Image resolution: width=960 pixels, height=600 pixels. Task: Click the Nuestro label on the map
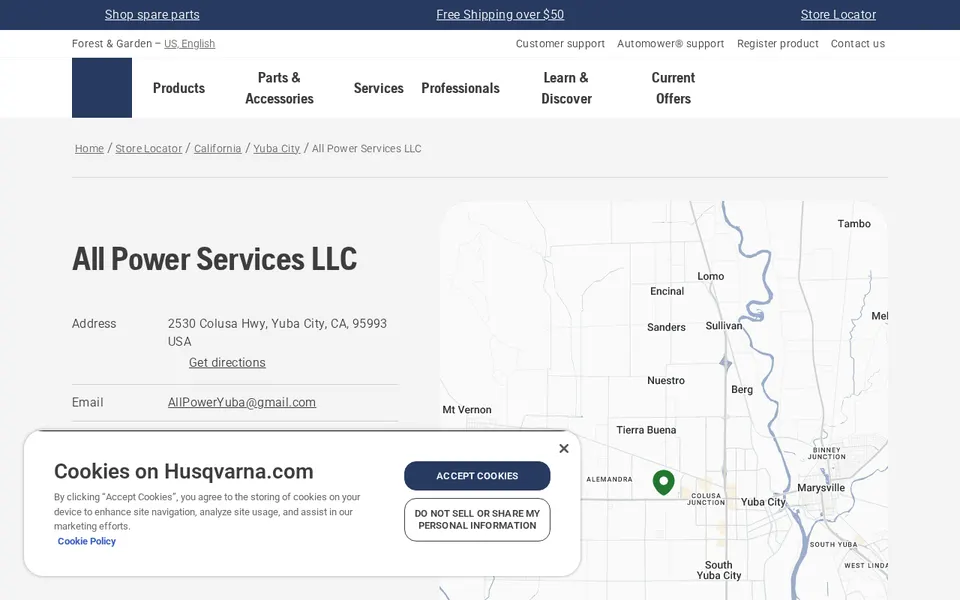point(666,380)
